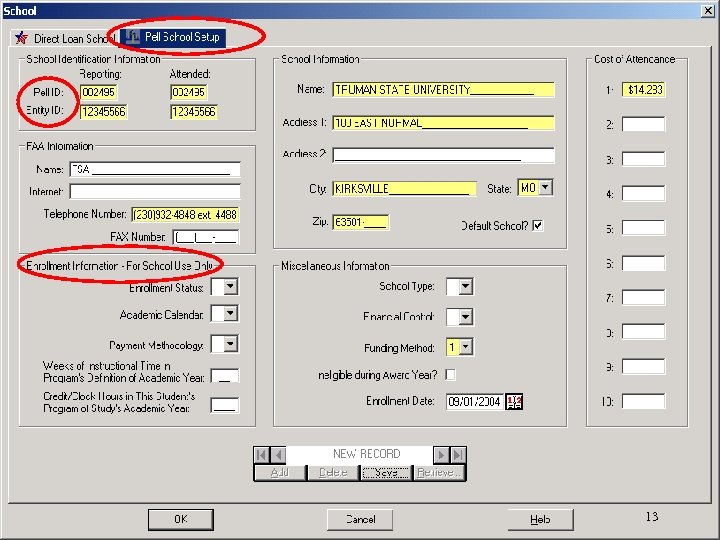Click the OK button
720x540 pixels.
point(181,519)
